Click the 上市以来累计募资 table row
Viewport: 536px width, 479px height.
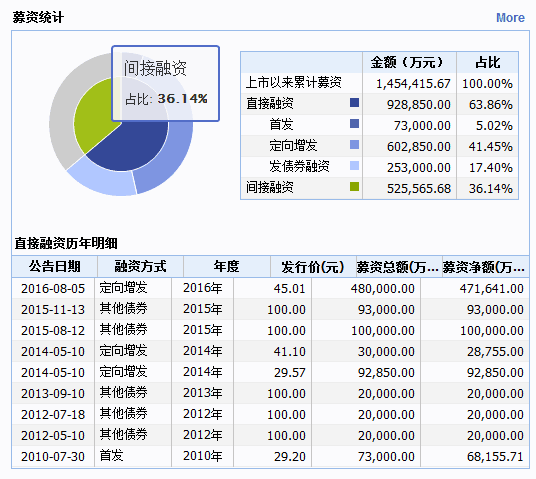click(379, 83)
